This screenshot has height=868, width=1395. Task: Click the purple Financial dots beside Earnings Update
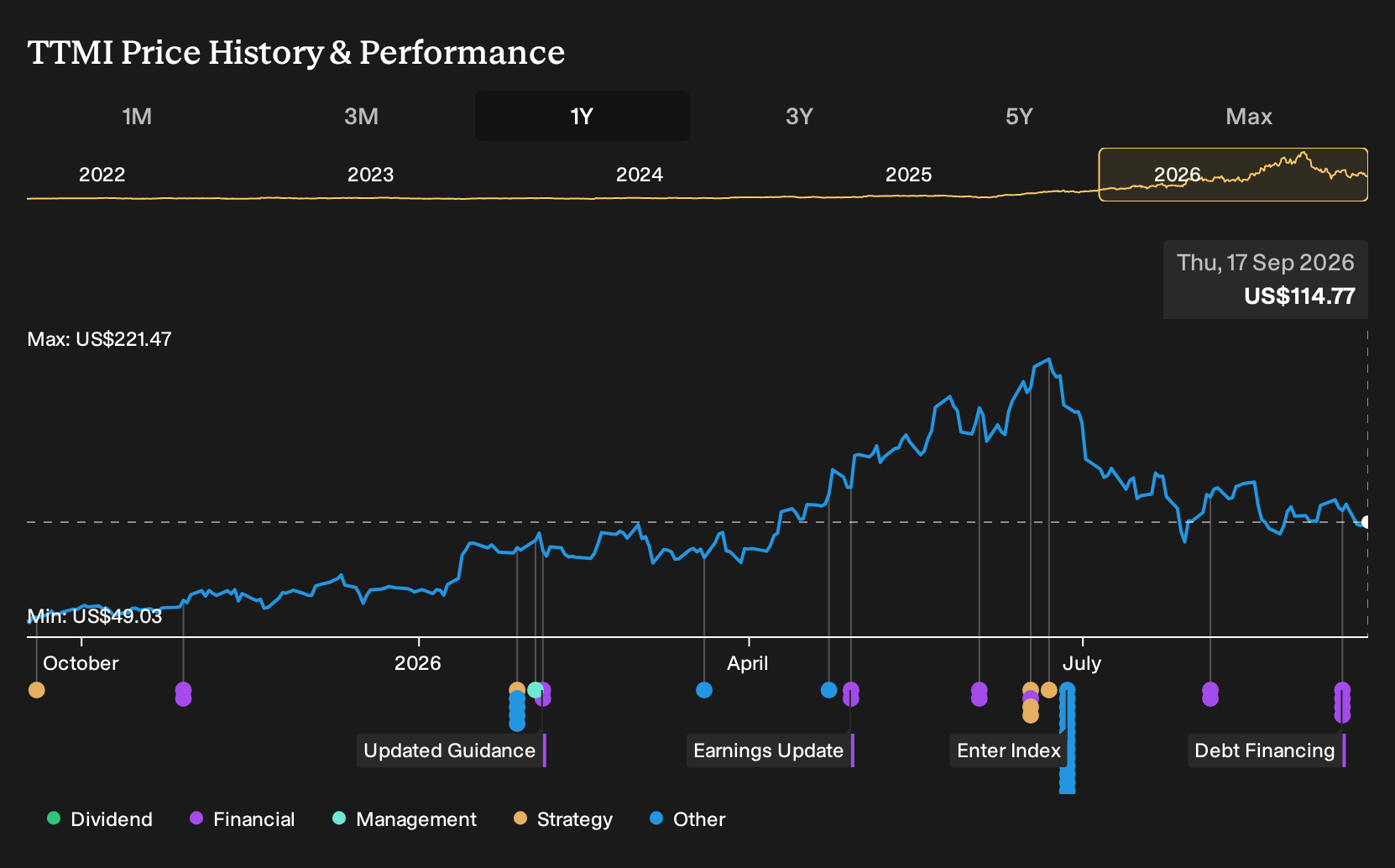[850, 694]
